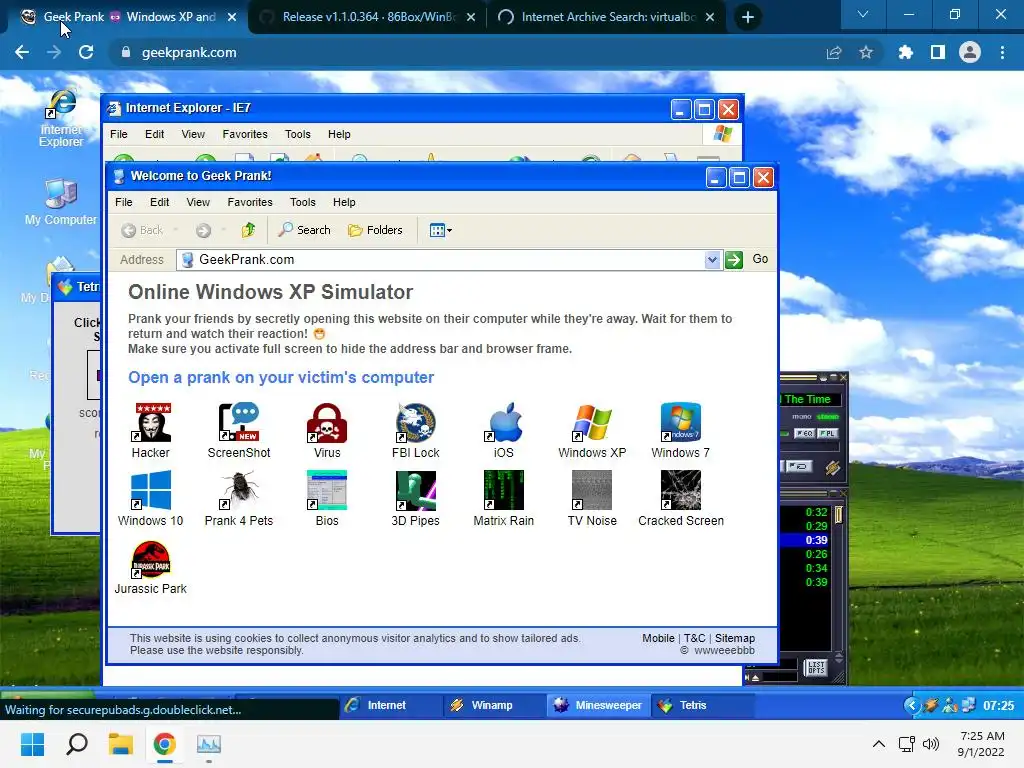The width and height of the screenshot is (1024, 768).
Task: Open Chrome side panel icon
Action: click(x=938, y=52)
